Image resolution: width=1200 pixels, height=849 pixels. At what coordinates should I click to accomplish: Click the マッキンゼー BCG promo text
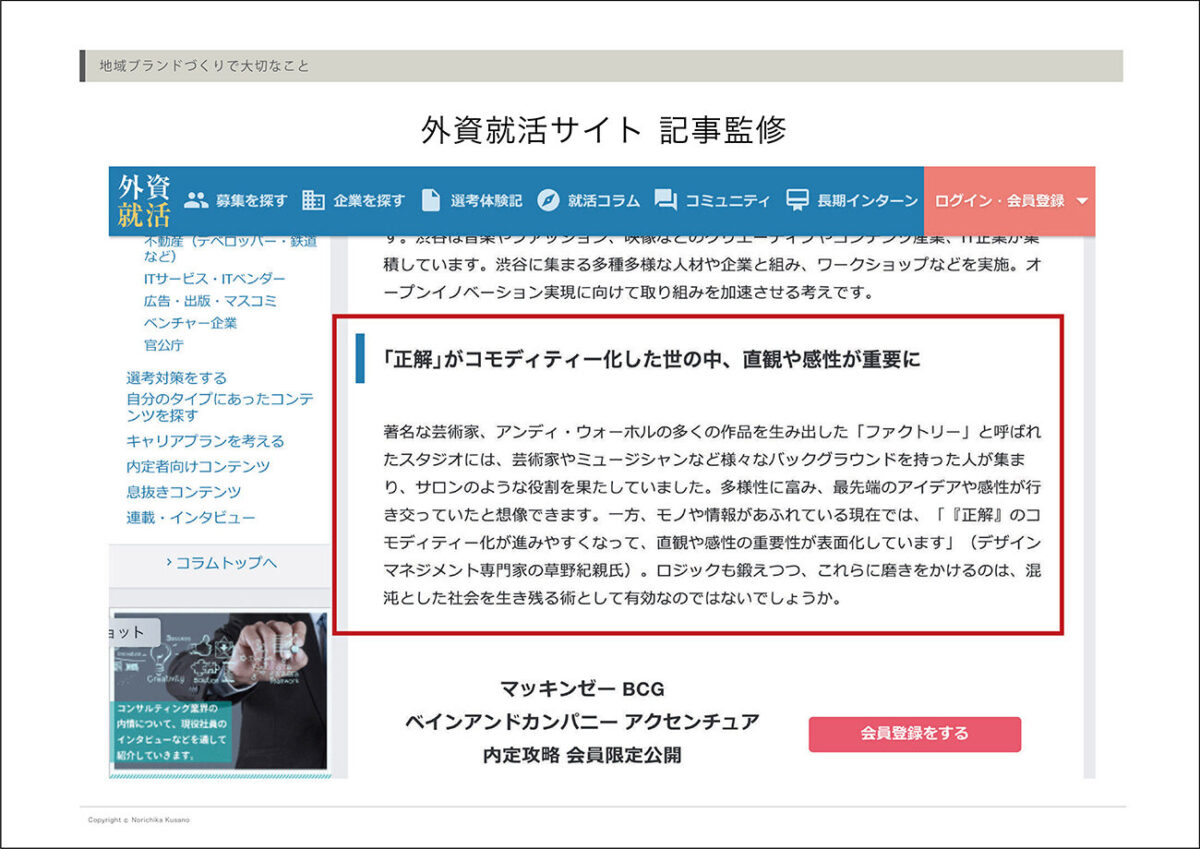(582, 689)
